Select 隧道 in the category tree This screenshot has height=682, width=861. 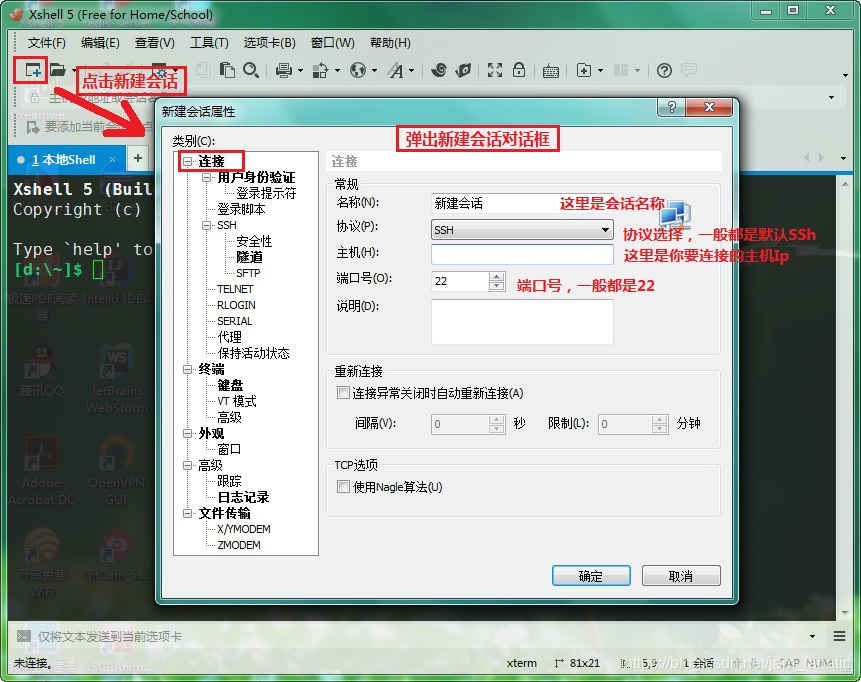pyautogui.click(x=249, y=257)
